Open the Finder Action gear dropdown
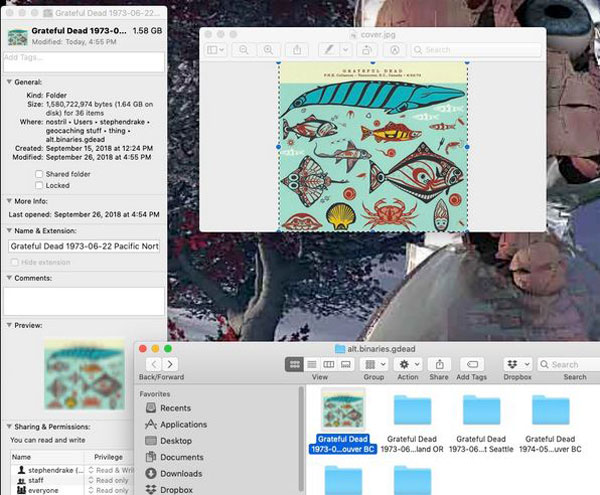Image resolution: width=600 pixels, height=495 pixels. click(407, 365)
